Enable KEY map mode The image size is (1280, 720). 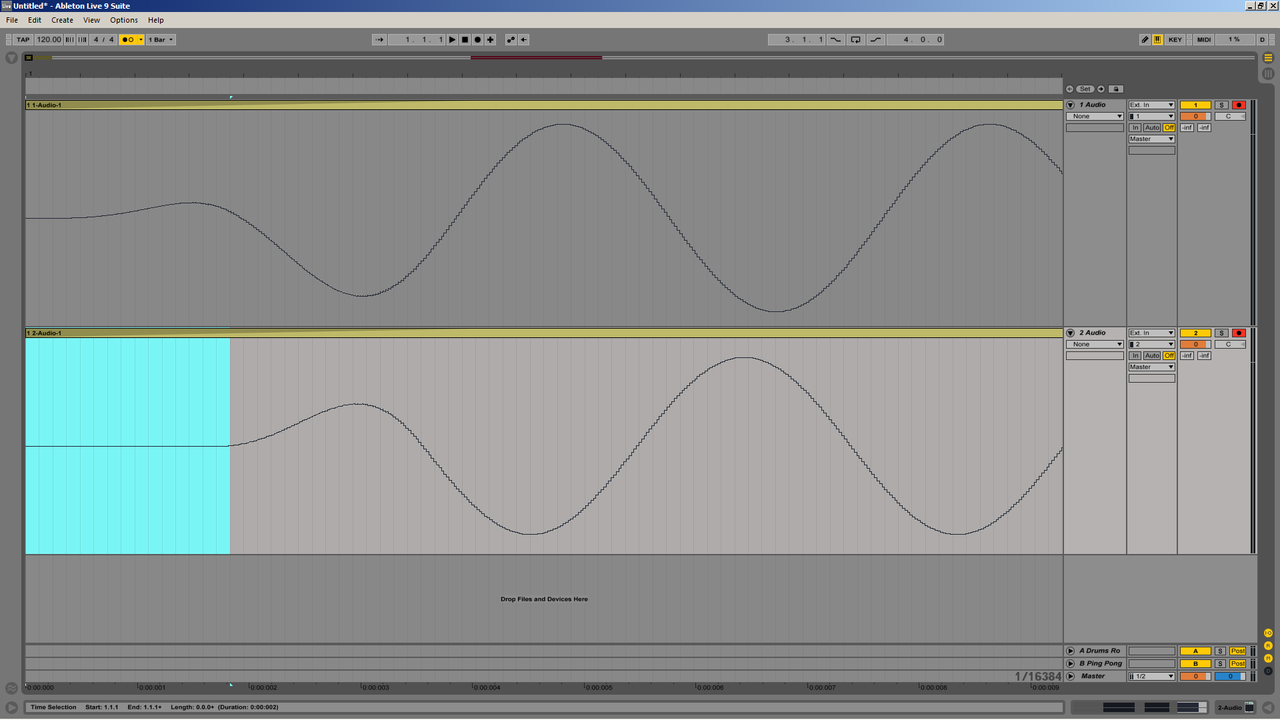(1175, 40)
